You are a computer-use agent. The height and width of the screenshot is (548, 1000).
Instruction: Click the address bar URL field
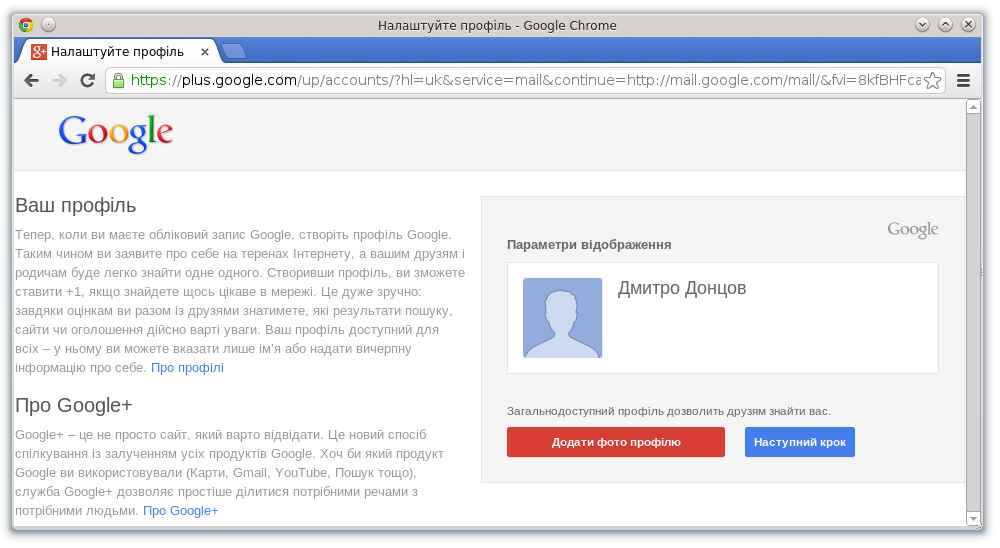click(524, 80)
